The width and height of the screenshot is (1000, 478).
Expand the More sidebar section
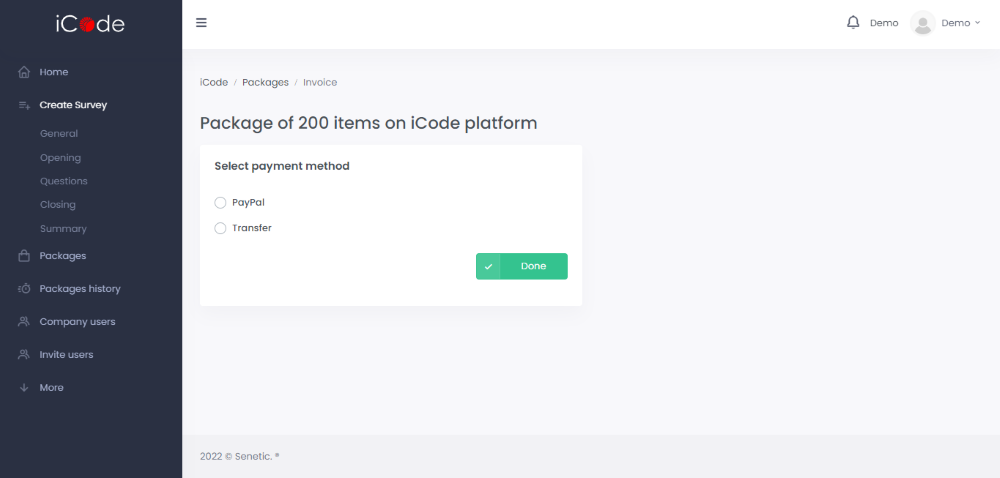51,388
